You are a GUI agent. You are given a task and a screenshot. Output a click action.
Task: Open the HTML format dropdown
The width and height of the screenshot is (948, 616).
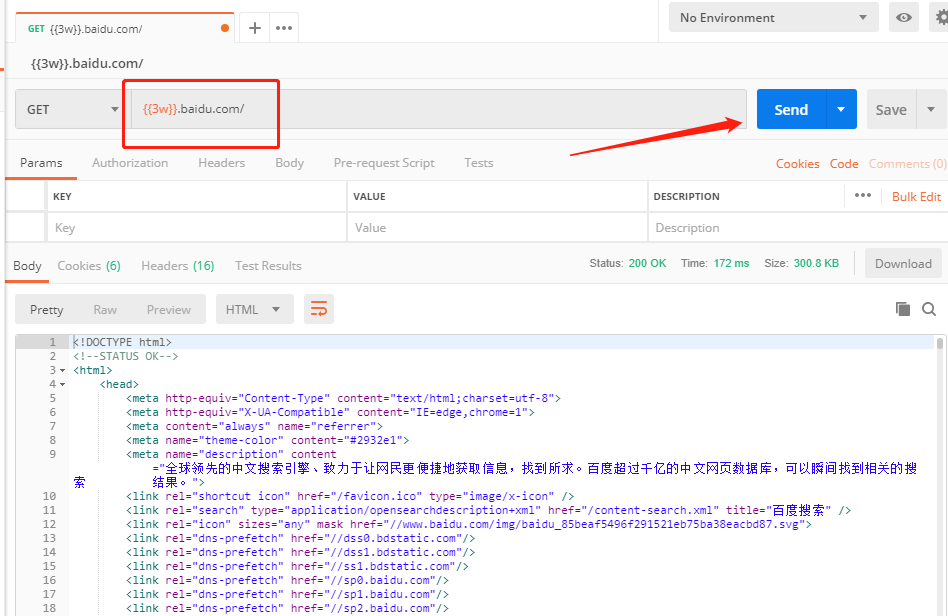pos(255,310)
